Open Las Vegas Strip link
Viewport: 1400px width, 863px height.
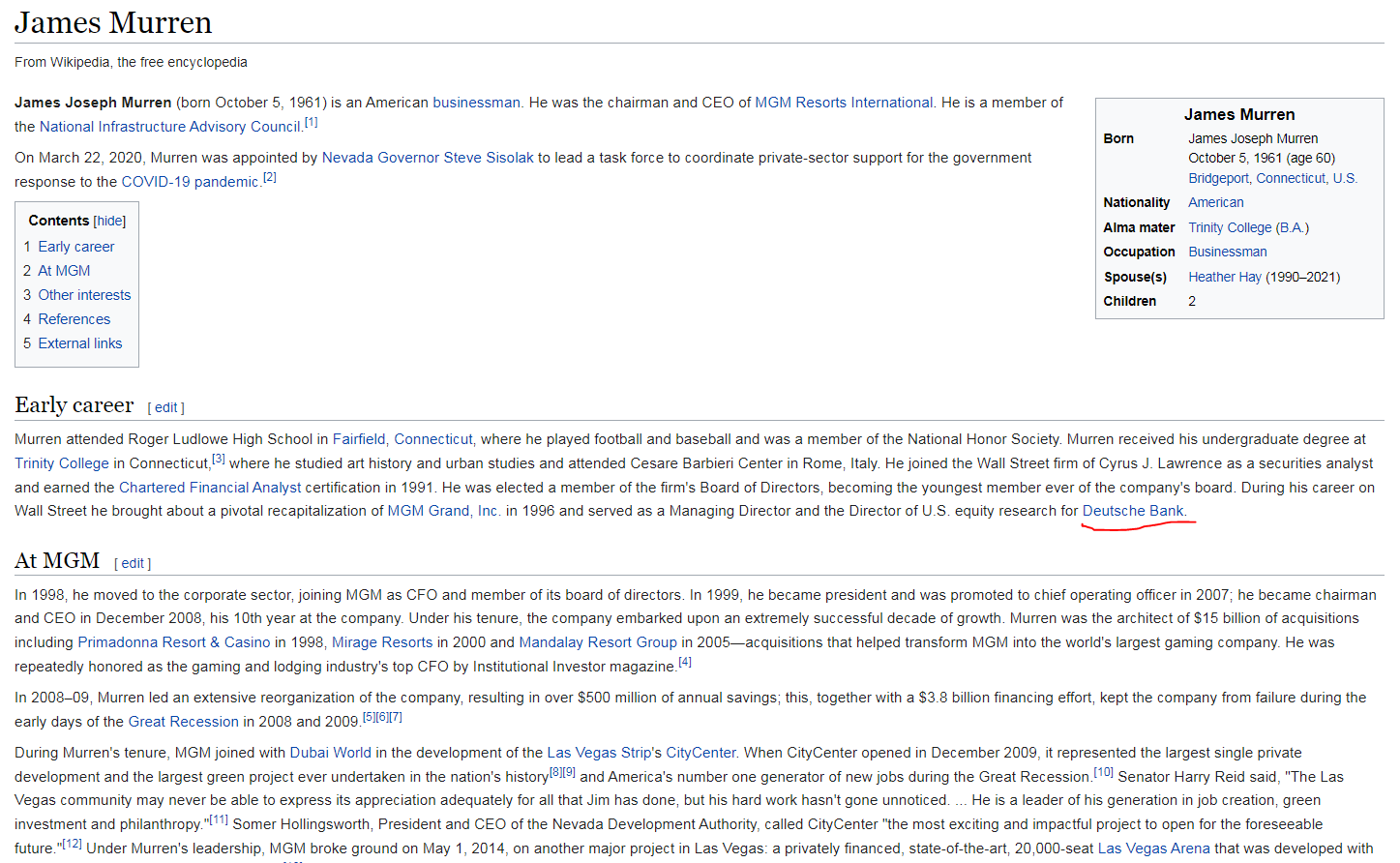click(x=599, y=753)
